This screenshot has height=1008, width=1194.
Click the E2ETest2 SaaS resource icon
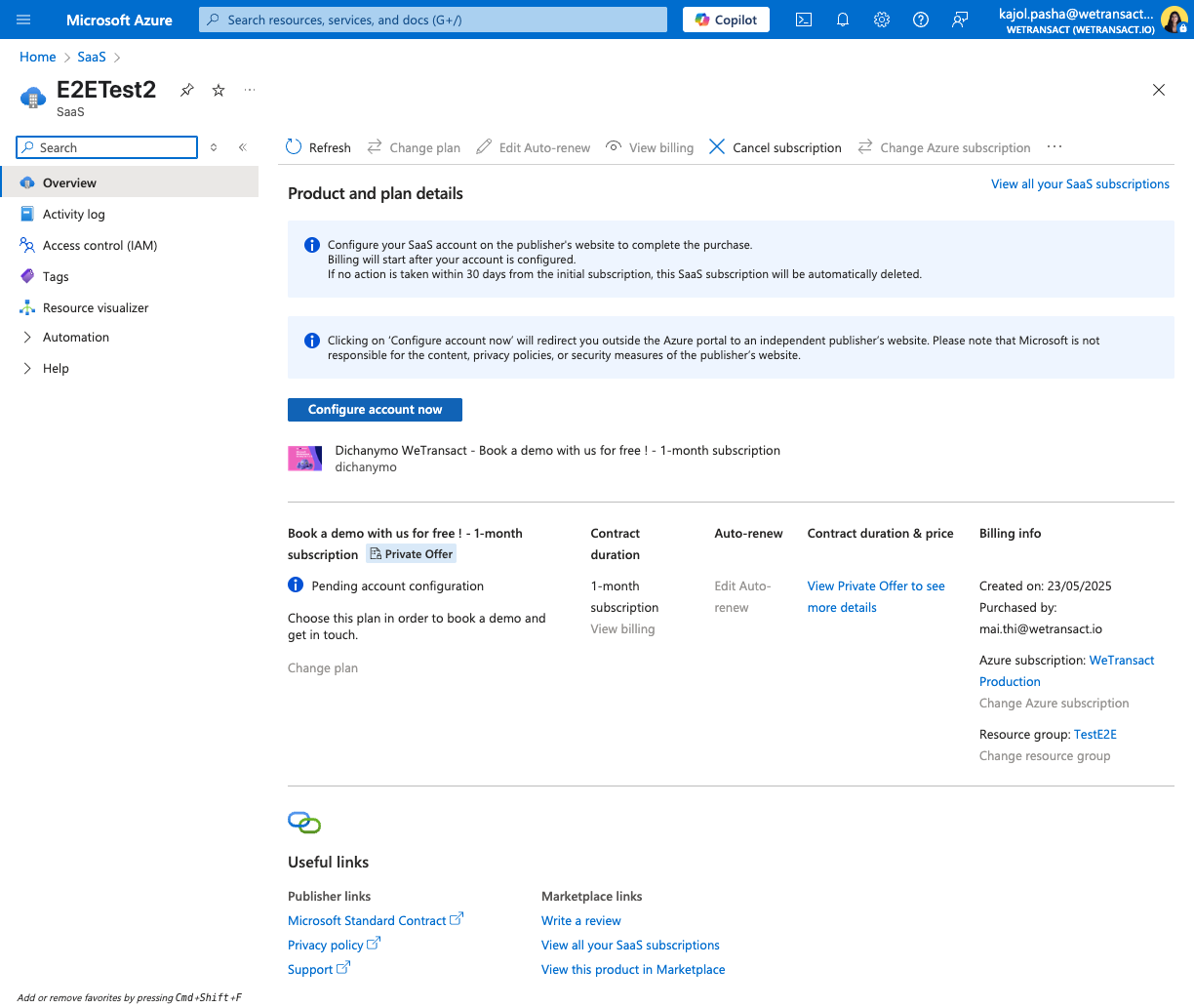tap(33, 98)
